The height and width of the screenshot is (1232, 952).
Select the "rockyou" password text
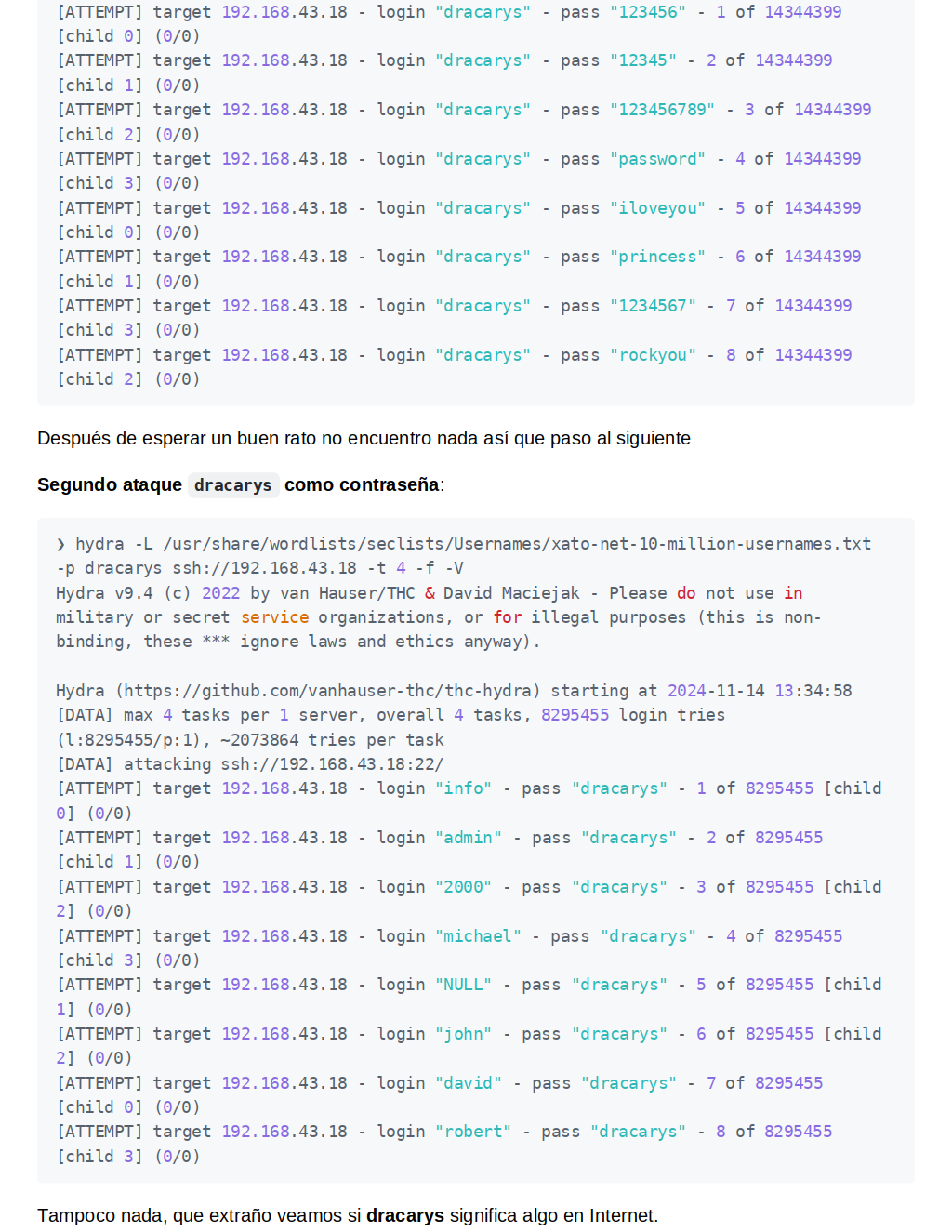[x=653, y=355]
